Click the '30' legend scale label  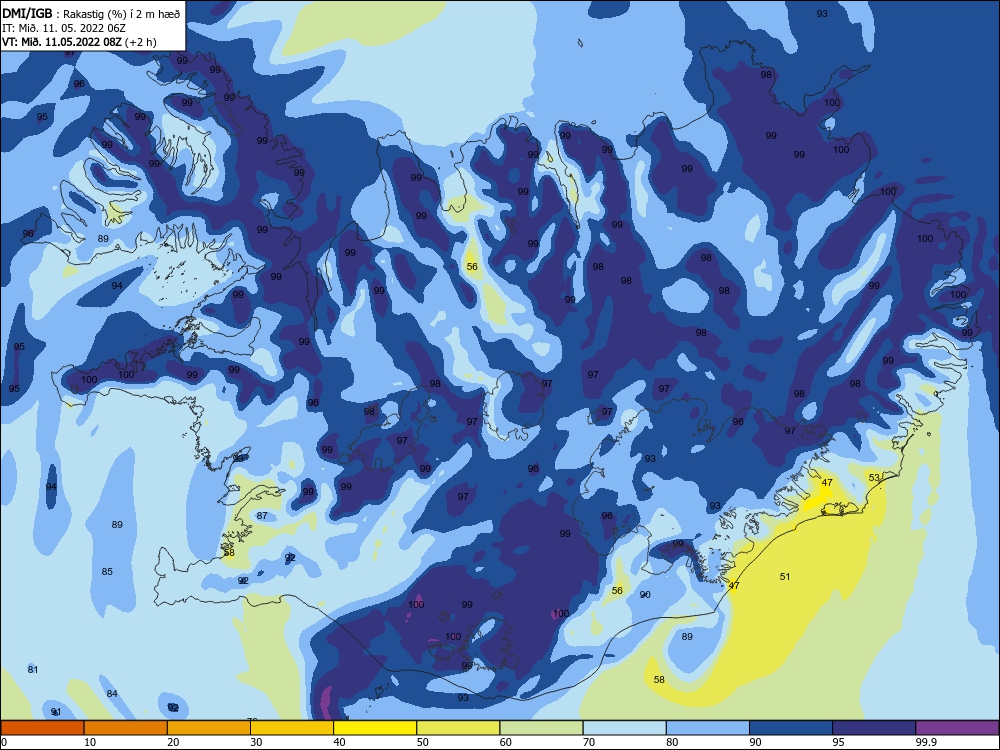tap(256, 742)
